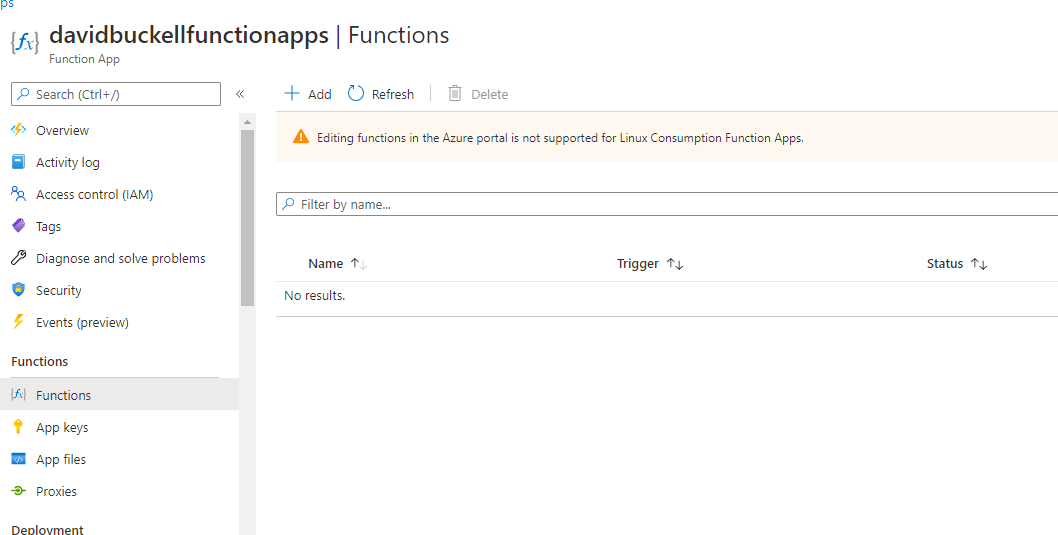Click the Search (Ctrl+/) box

click(x=116, y=94)
